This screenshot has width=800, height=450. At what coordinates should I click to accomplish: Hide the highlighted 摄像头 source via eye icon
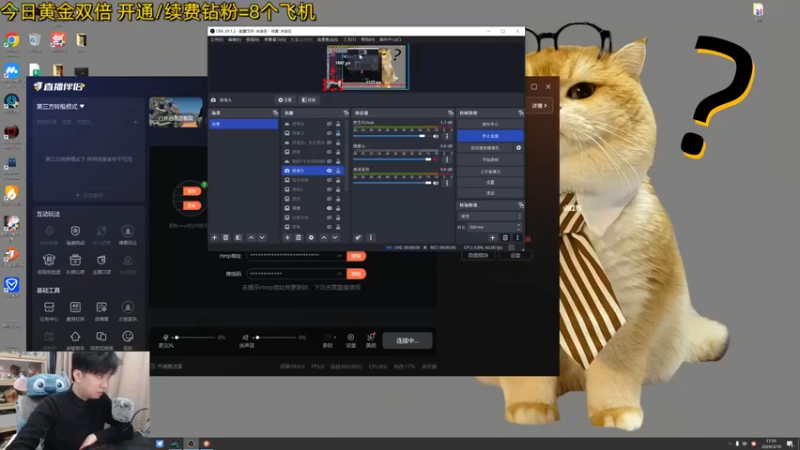click(329, 170)
